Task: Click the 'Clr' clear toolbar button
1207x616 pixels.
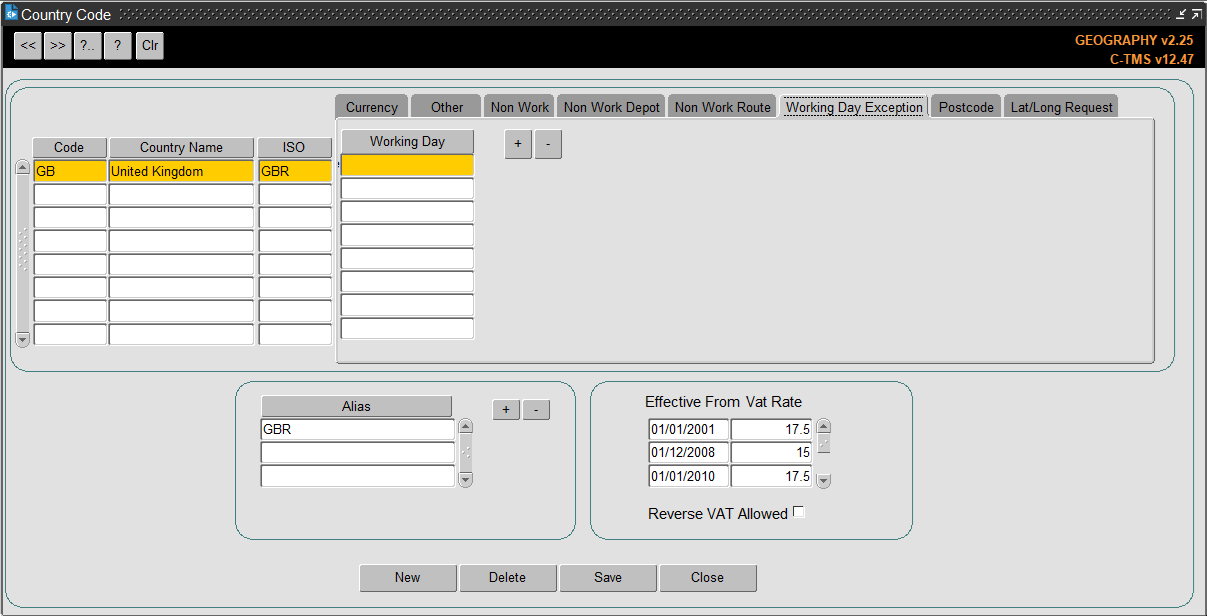Action: click(150, 46)
